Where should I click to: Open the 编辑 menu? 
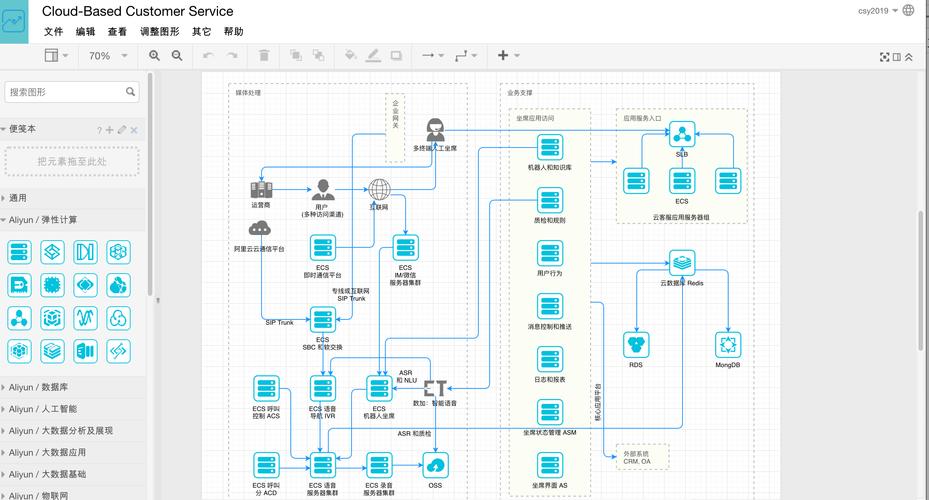pos(85,31)
